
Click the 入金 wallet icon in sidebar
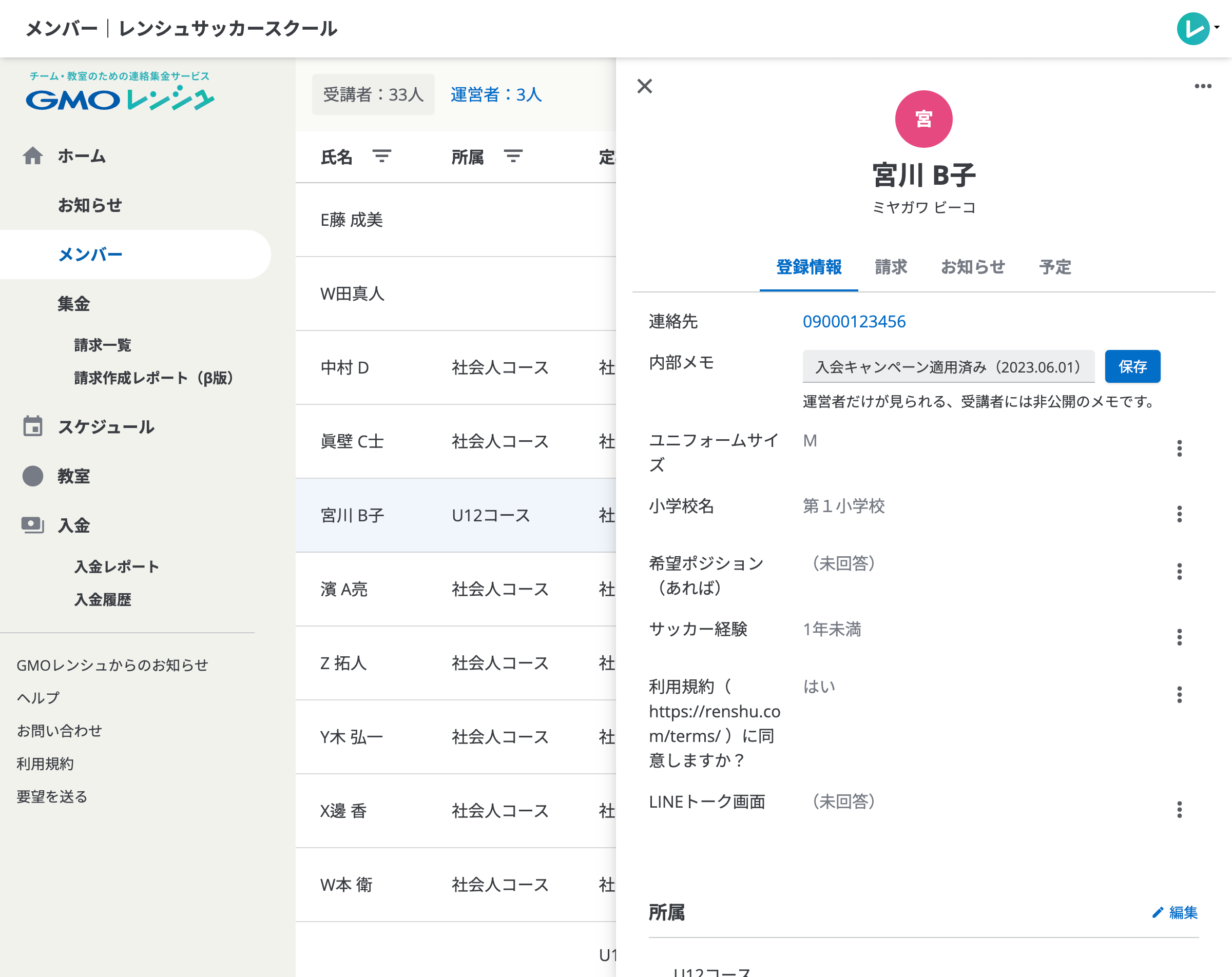33,525
